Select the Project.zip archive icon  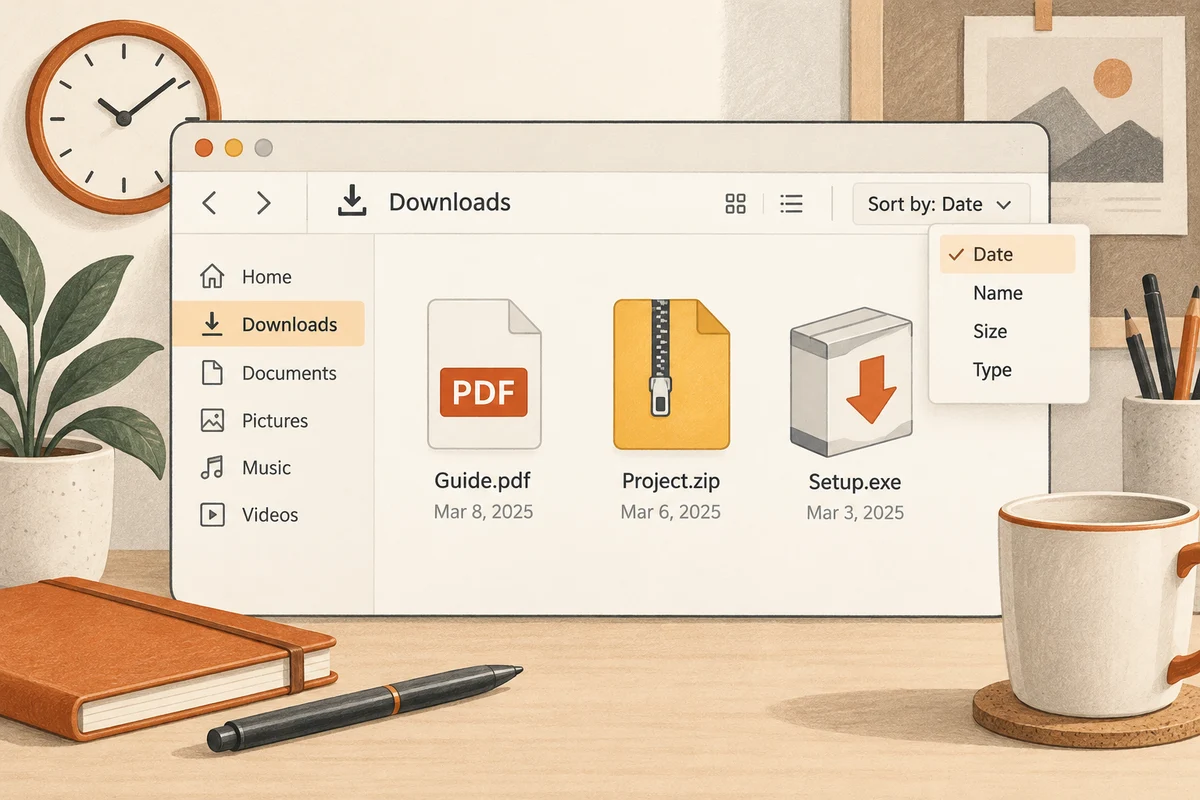coord(671,374)
